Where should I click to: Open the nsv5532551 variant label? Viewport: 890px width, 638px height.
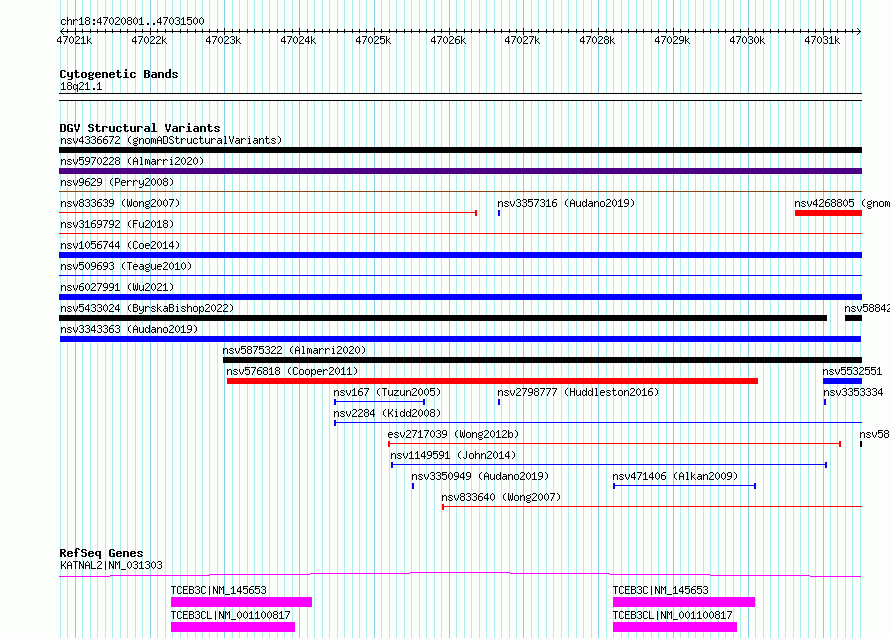pos(852,371)
